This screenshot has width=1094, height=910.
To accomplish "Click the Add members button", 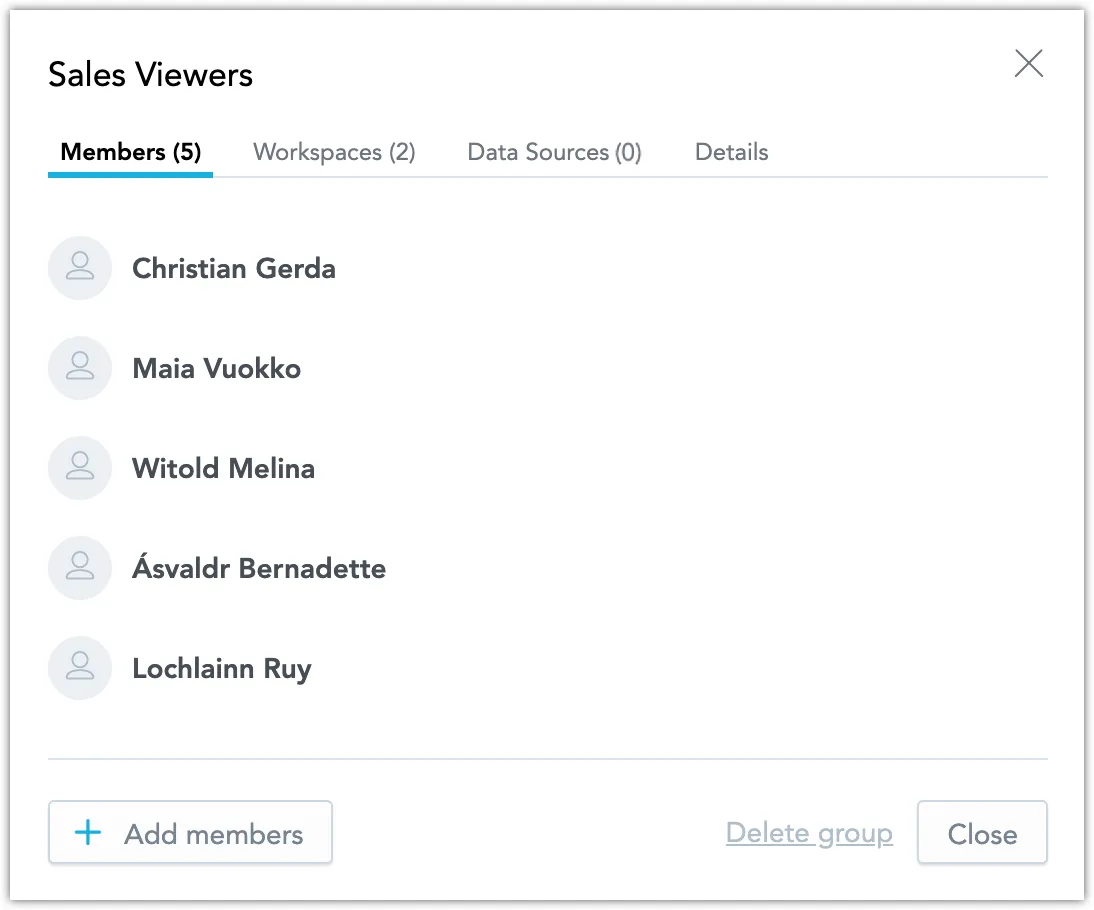I will pos(190,832).
